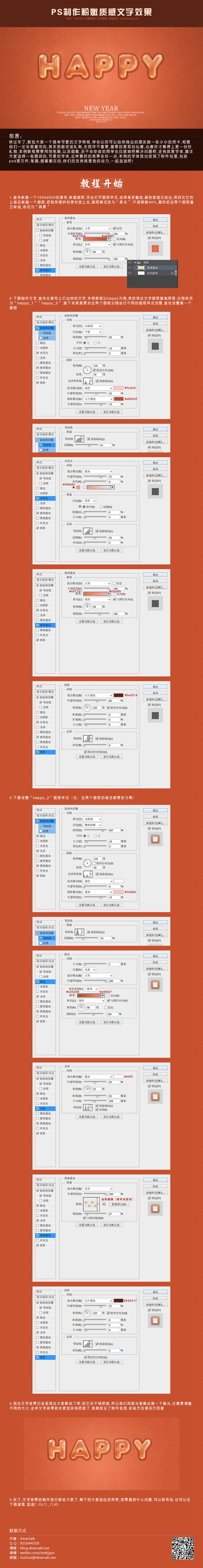Click 缩放 scale slider in Pattern Overlay dialog
The width and height of the screenshot is (203, 1568).
tap(95, 1214)
